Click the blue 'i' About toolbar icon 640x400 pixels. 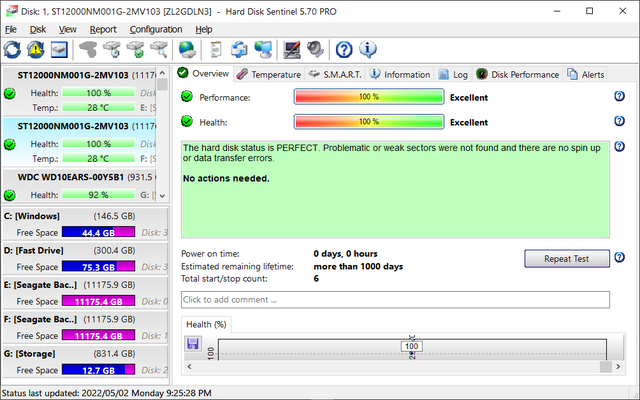[367, 49]
